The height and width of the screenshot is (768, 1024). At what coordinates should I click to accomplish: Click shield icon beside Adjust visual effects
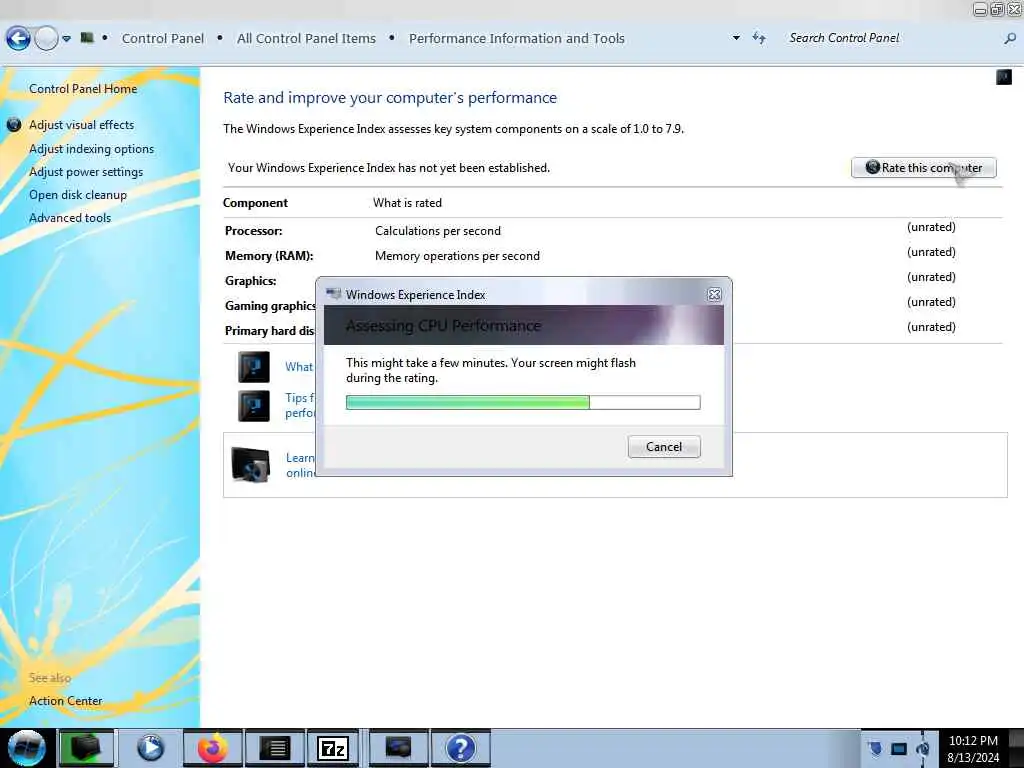point(14,124)
